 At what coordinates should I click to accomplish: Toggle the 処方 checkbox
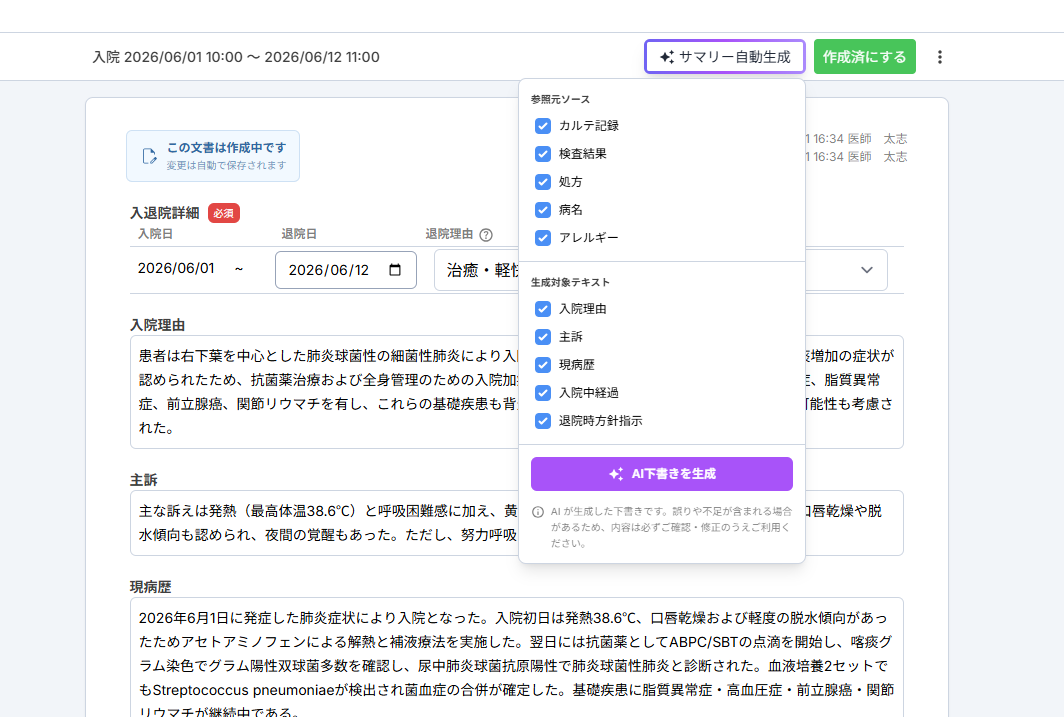543,182
